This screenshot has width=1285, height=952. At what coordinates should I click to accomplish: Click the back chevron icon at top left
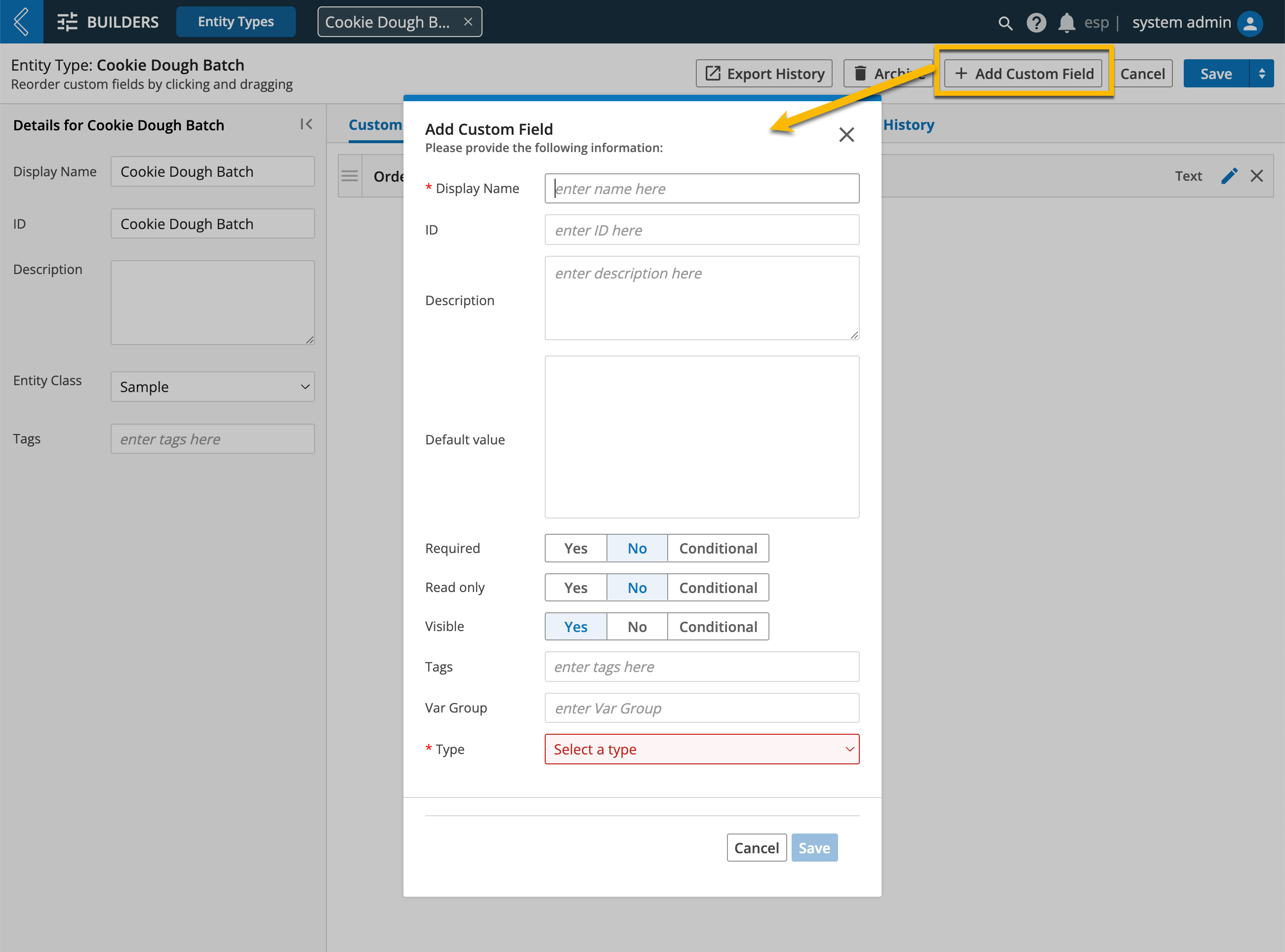click(x=21, y=21)
